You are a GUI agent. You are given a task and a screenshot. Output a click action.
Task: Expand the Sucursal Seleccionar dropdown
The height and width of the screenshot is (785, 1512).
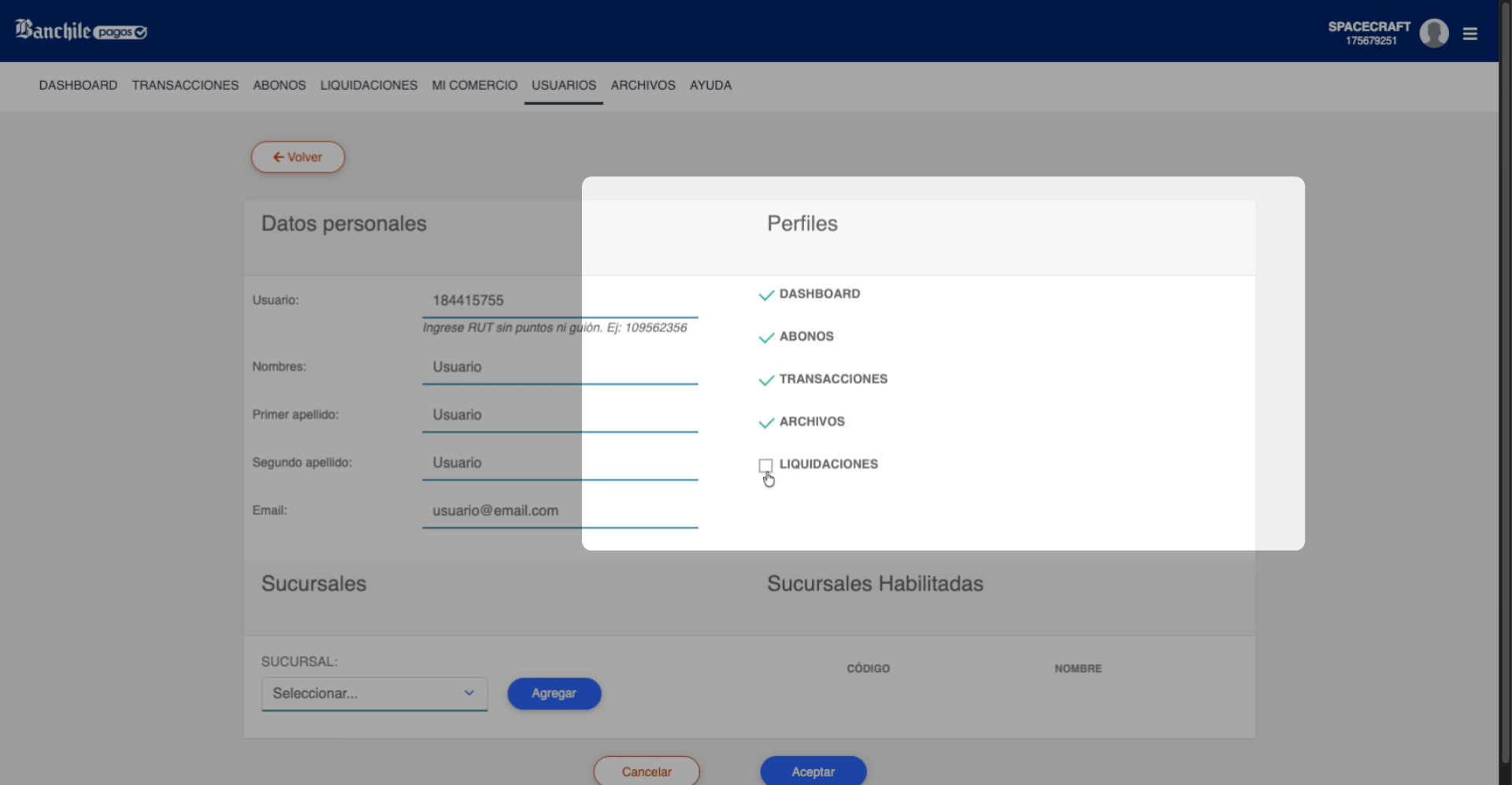(374, 694)
